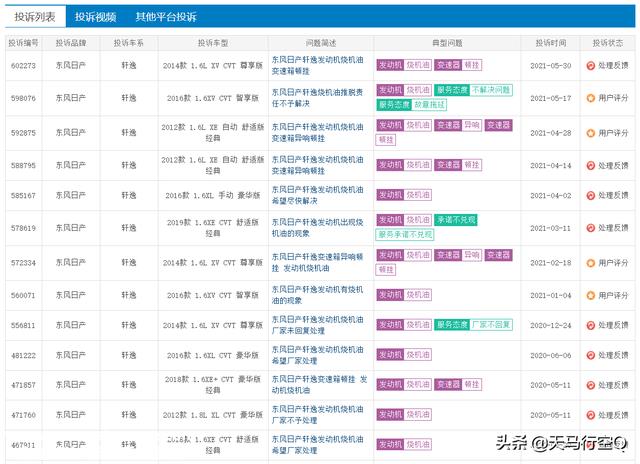Click the 处理反馈 icon for complaint 481222
This screenshot has height=464, width=640.
tap(590, 355)
